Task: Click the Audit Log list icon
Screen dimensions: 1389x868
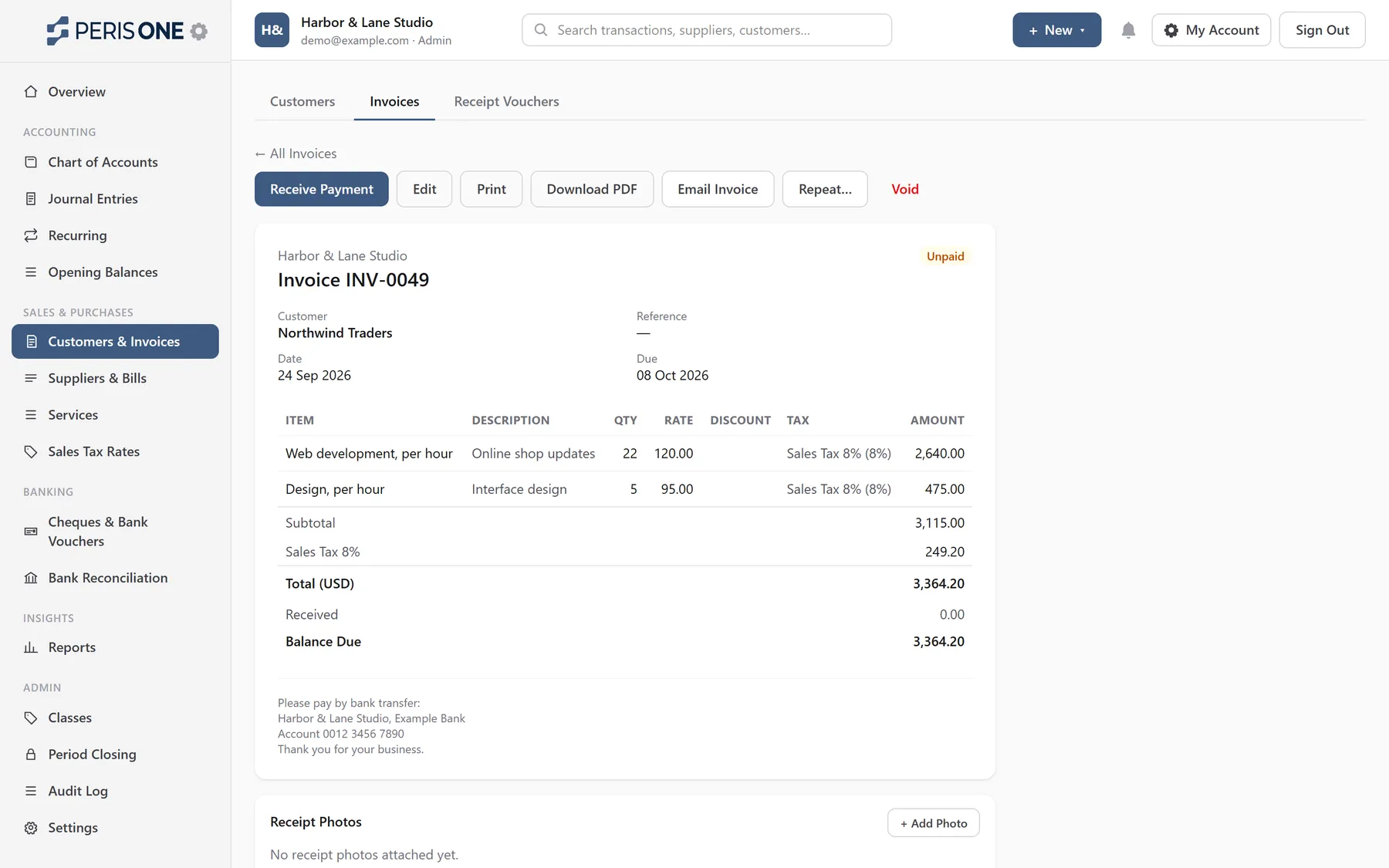Action: [x=31, y=791]
